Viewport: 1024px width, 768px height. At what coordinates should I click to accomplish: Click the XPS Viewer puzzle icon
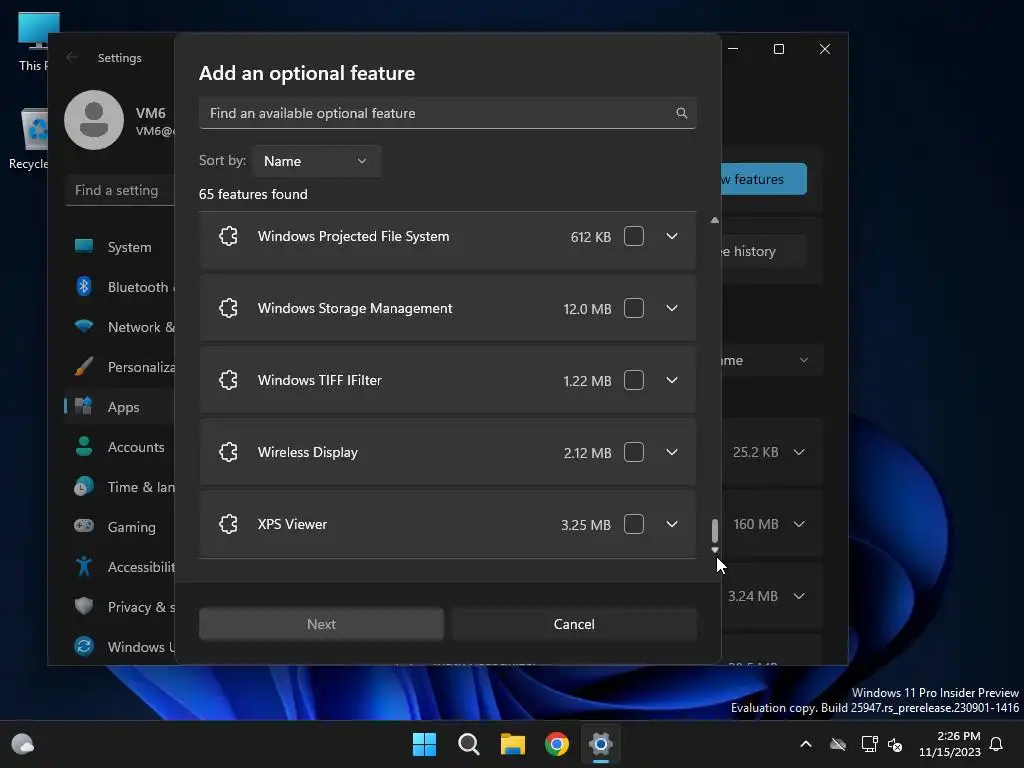pos(228,524)
